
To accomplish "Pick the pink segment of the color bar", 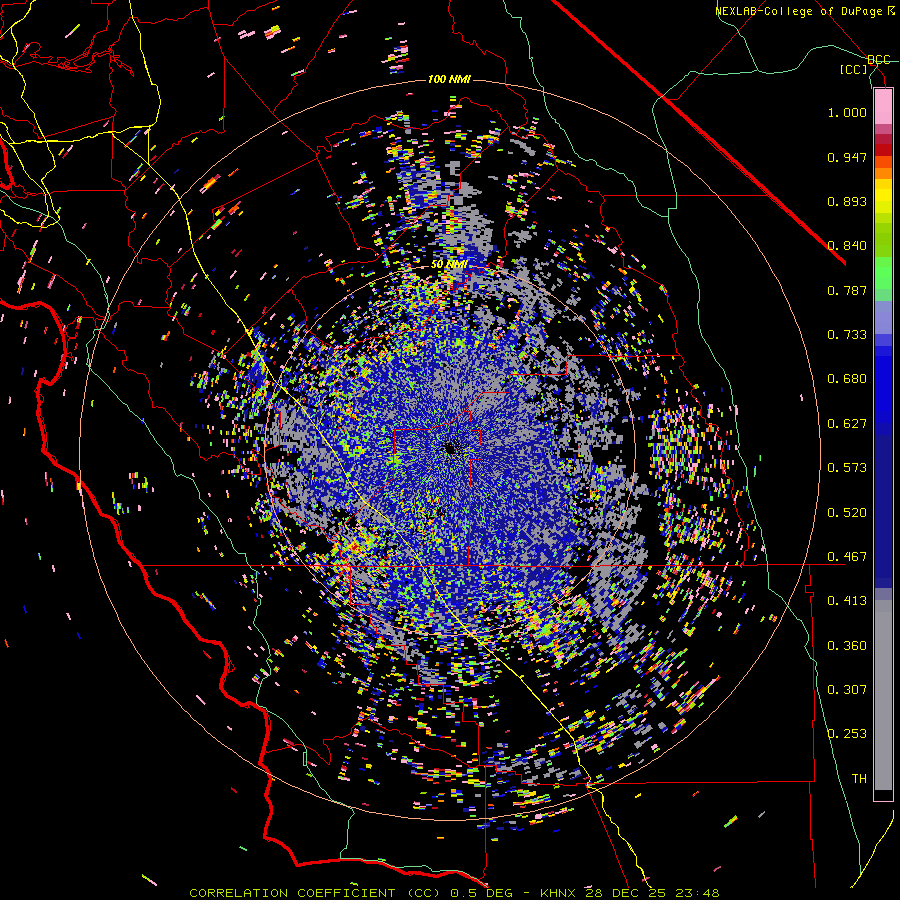I will pyautogui.click(x=883, y=107).
